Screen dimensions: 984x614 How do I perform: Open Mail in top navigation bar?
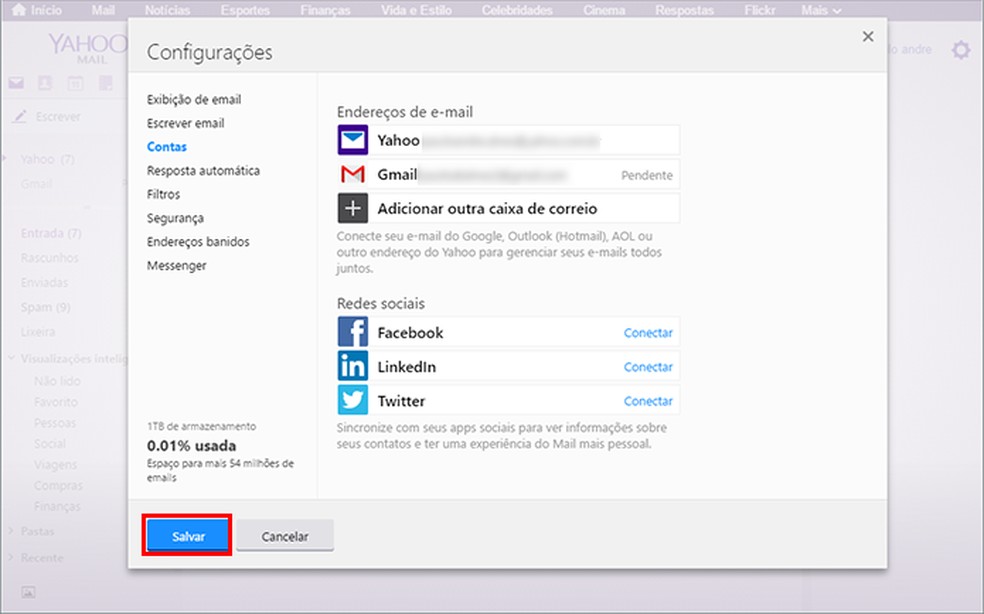click(103, 10)
